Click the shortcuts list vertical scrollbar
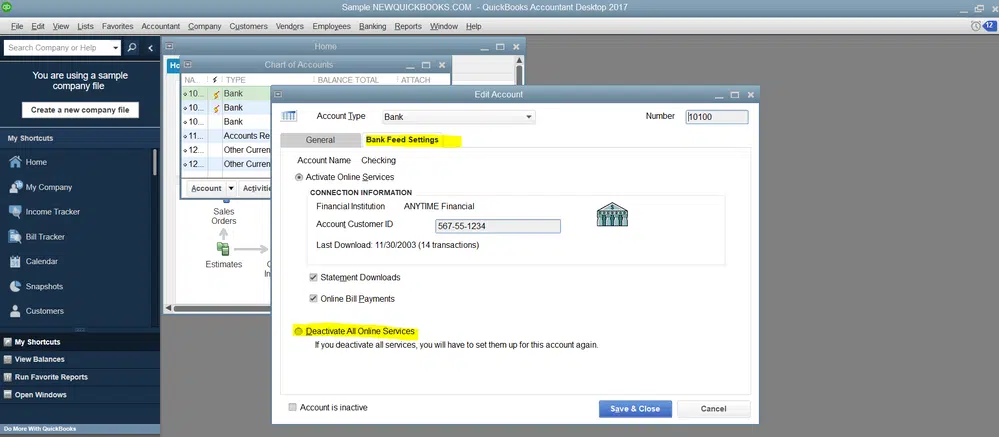 [154, 162]
